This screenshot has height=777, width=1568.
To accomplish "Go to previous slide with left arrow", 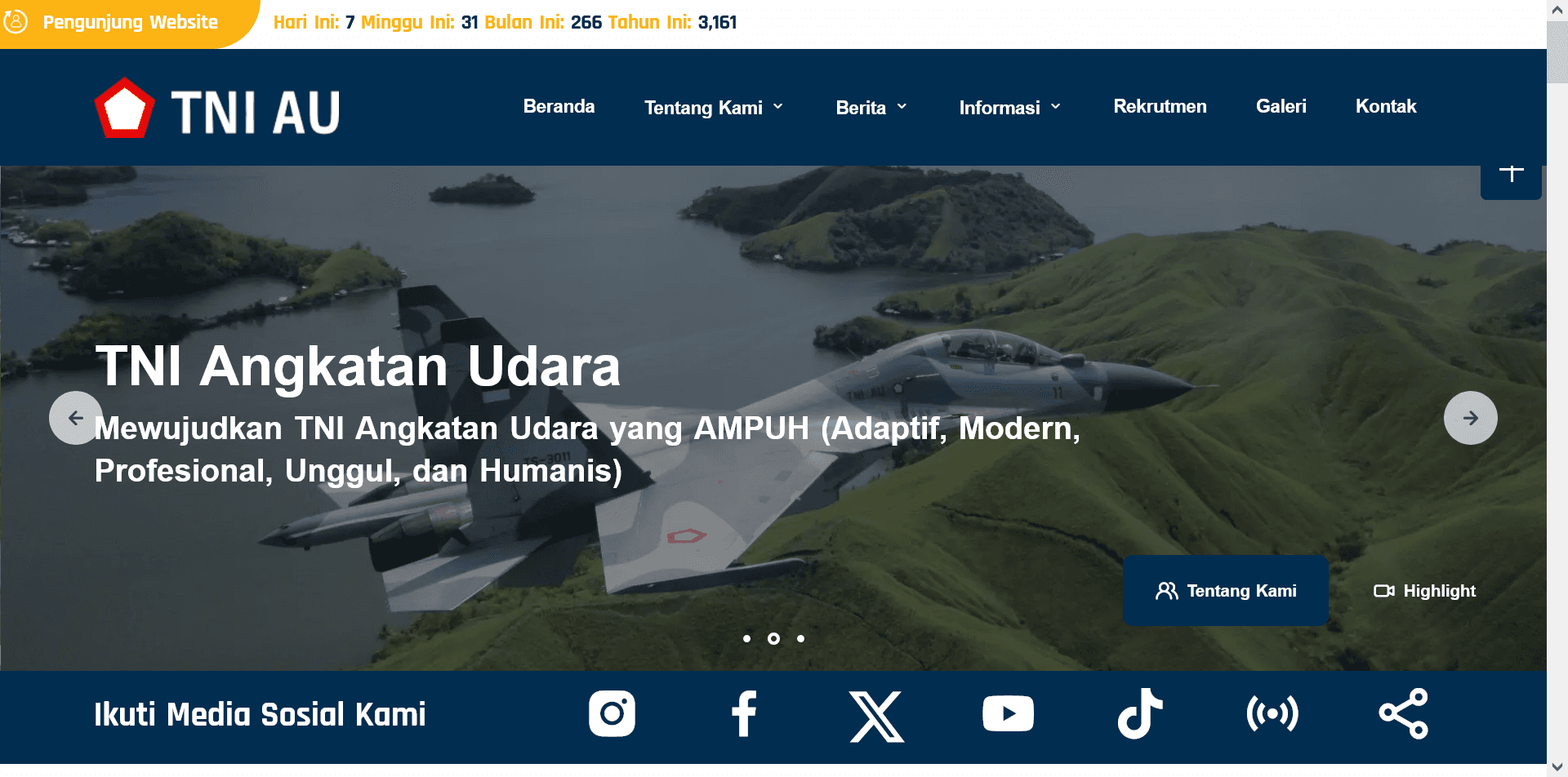I will tap(76, 418).
